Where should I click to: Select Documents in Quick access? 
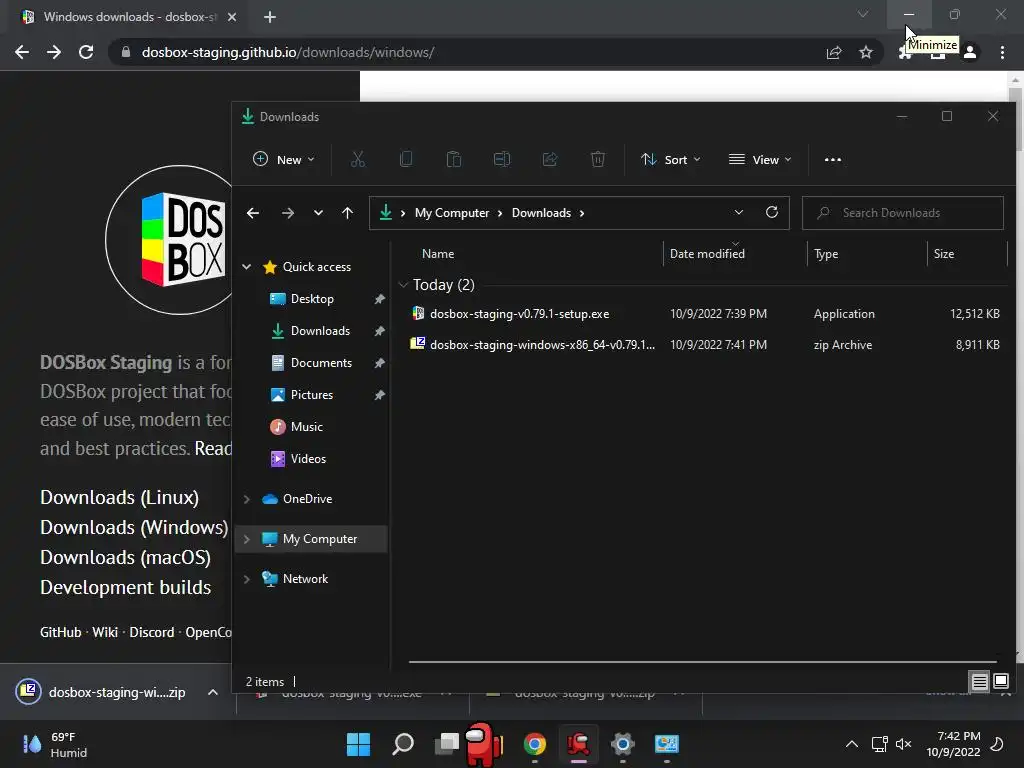[x=321, y=362]
